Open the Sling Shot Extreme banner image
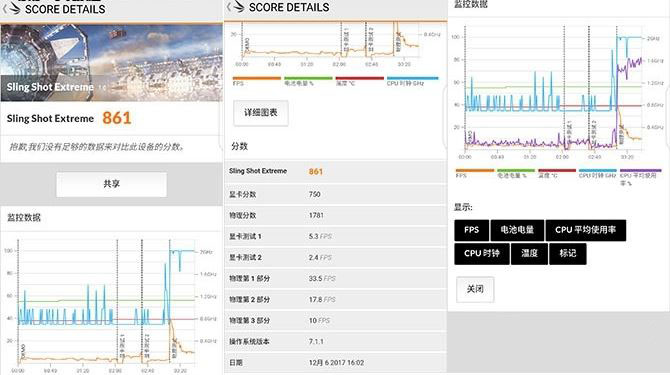The width and height of the screenshot is (670, 375). [112, 62]
